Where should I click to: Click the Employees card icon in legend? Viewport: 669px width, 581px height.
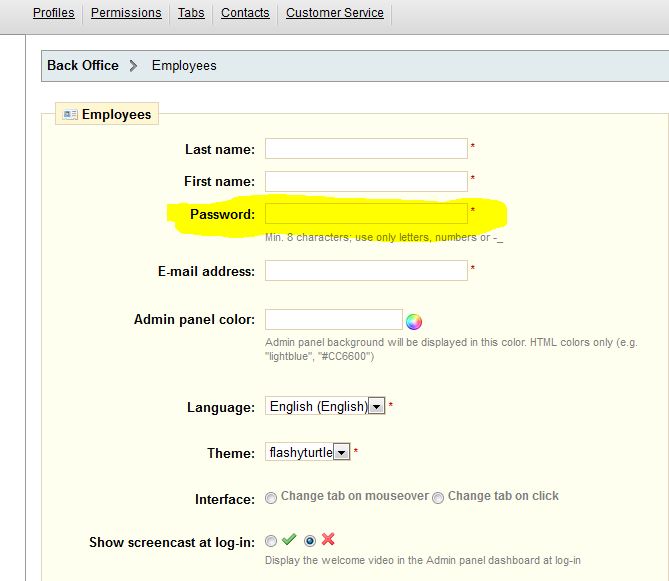click(x=70, y=114)
